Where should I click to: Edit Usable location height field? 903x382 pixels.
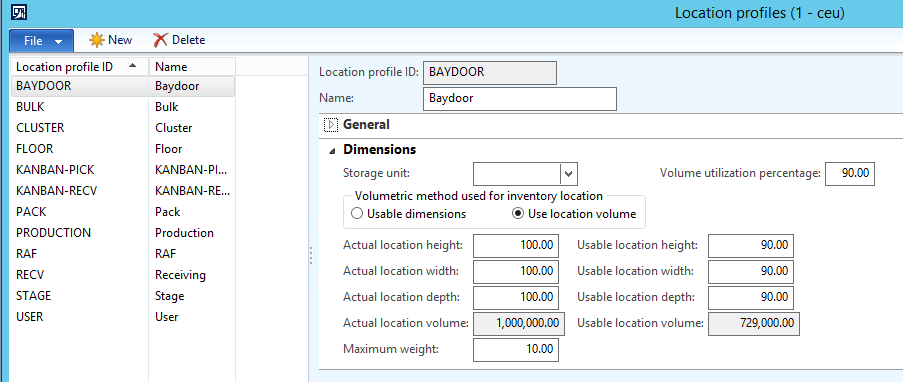tap(751, 245)
